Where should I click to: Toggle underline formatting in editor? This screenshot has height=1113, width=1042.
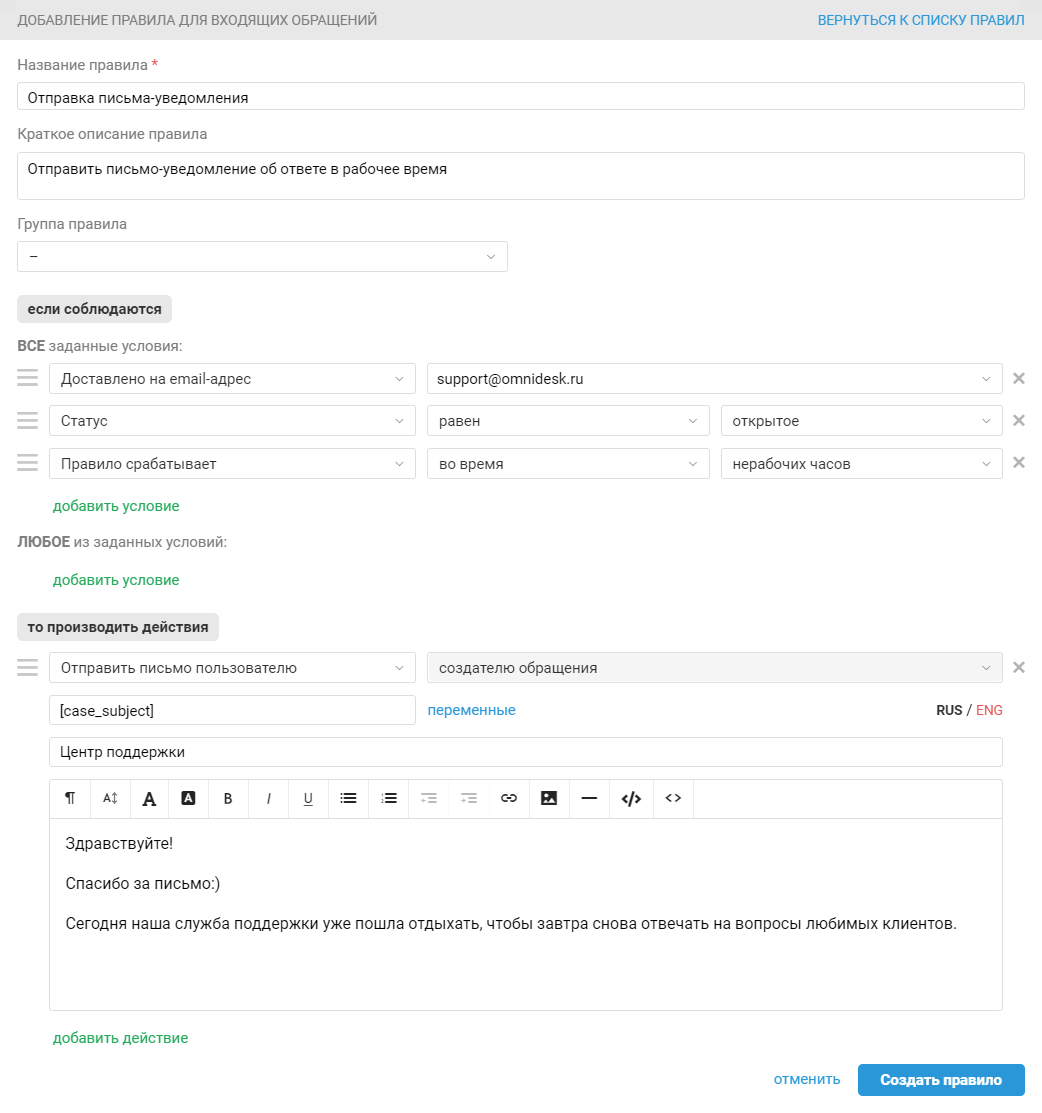[308, 799]
